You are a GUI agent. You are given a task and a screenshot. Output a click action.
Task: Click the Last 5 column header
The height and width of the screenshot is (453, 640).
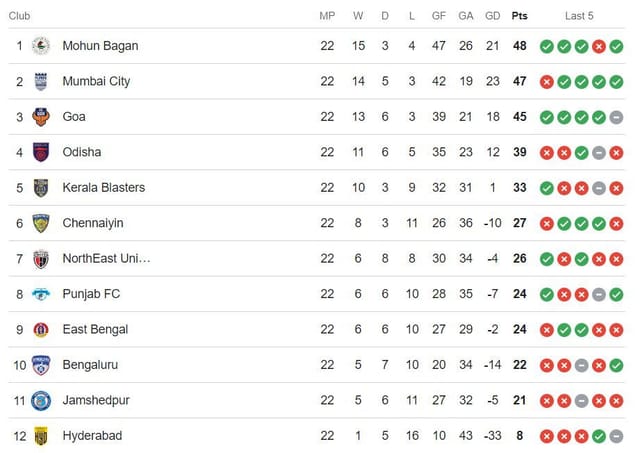coord(579,16)
